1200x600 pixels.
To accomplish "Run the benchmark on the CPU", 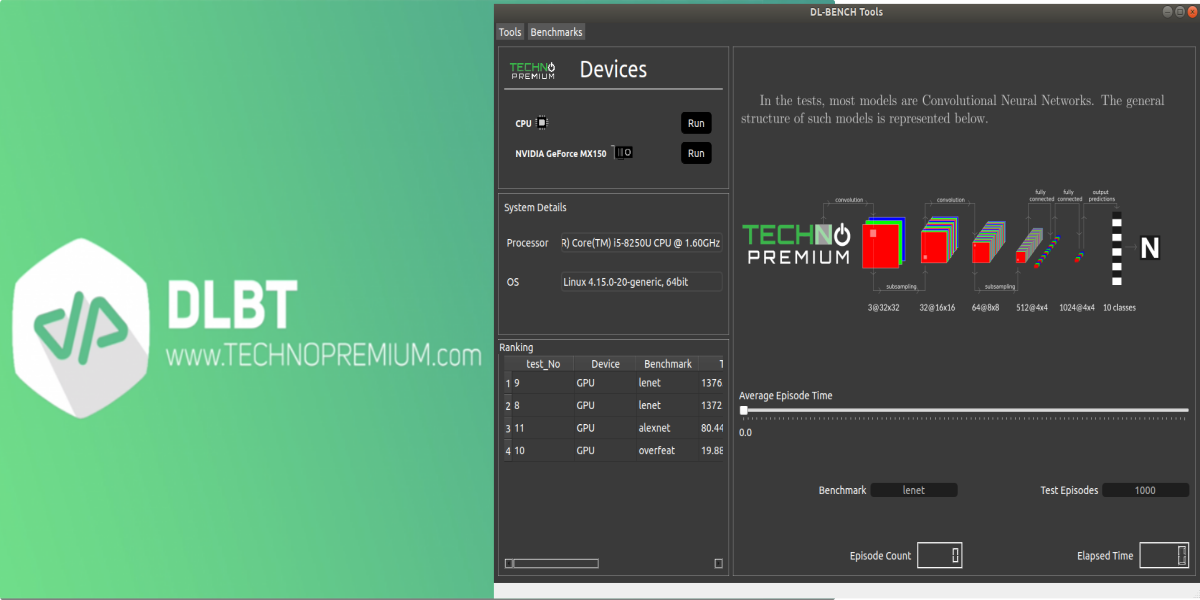I will [x=696, y=123].
